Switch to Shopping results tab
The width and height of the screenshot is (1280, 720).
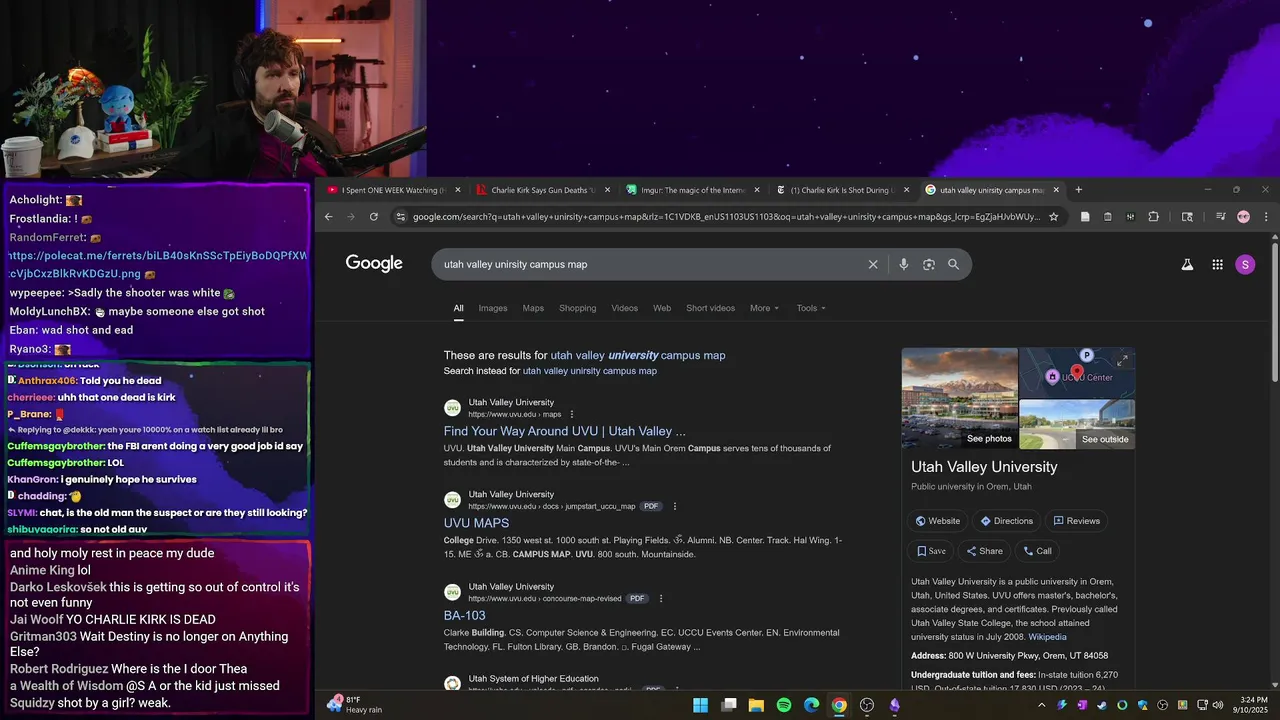[577, 308]
